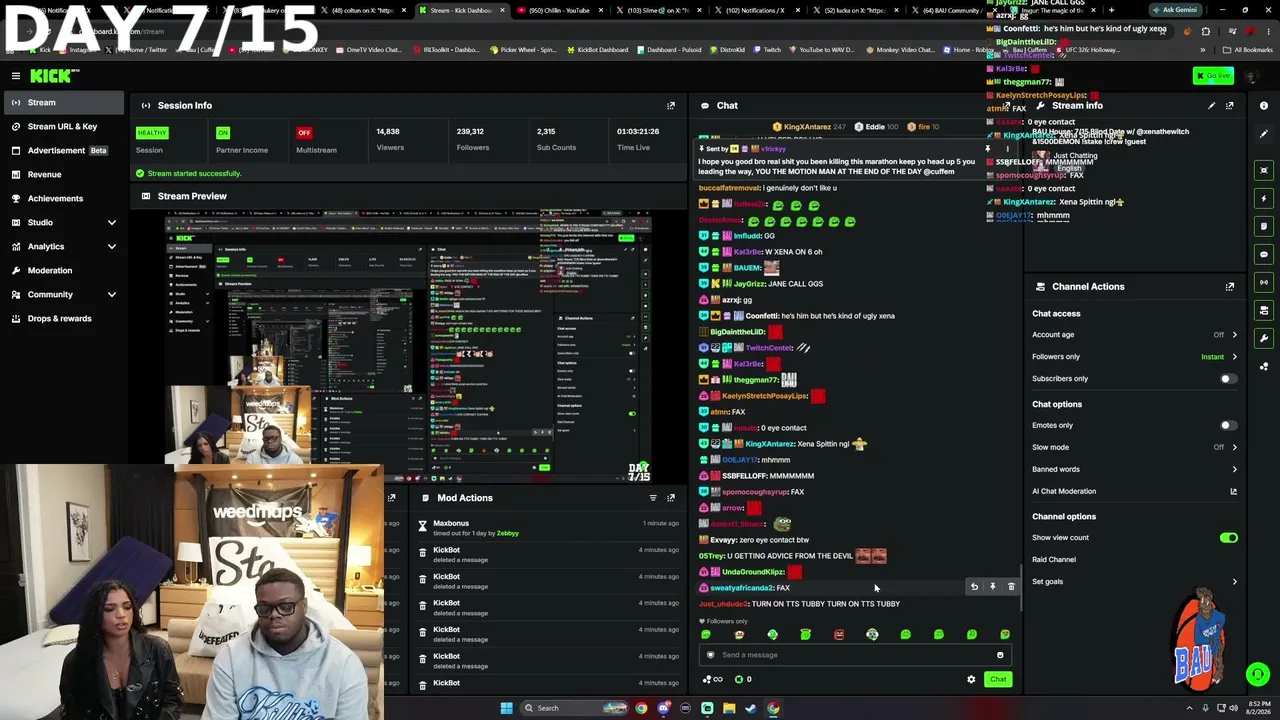Open Moderation in sidebar
Screen dimensions: 1280x720
(63, 270)
